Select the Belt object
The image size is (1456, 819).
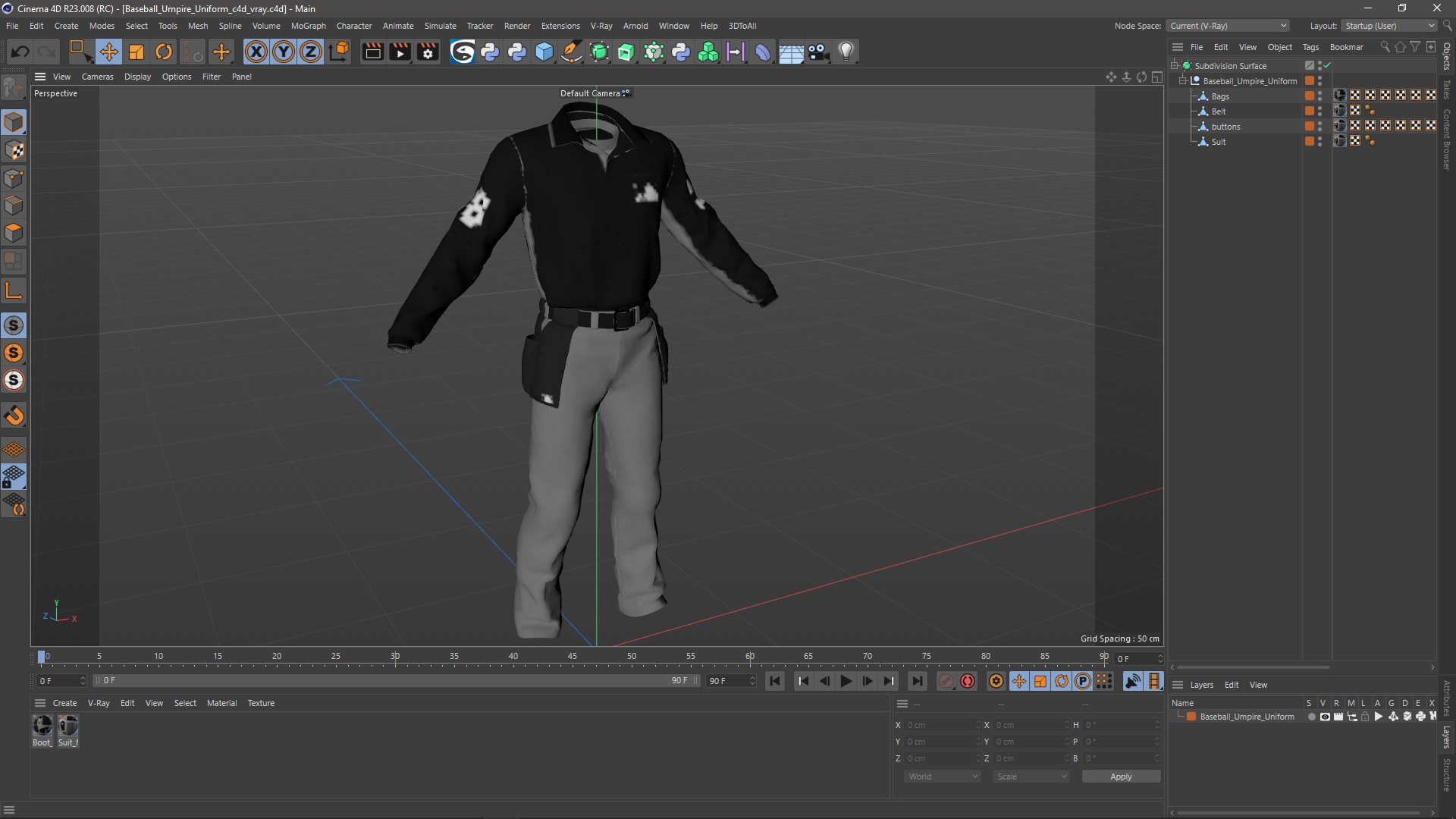1219,111
